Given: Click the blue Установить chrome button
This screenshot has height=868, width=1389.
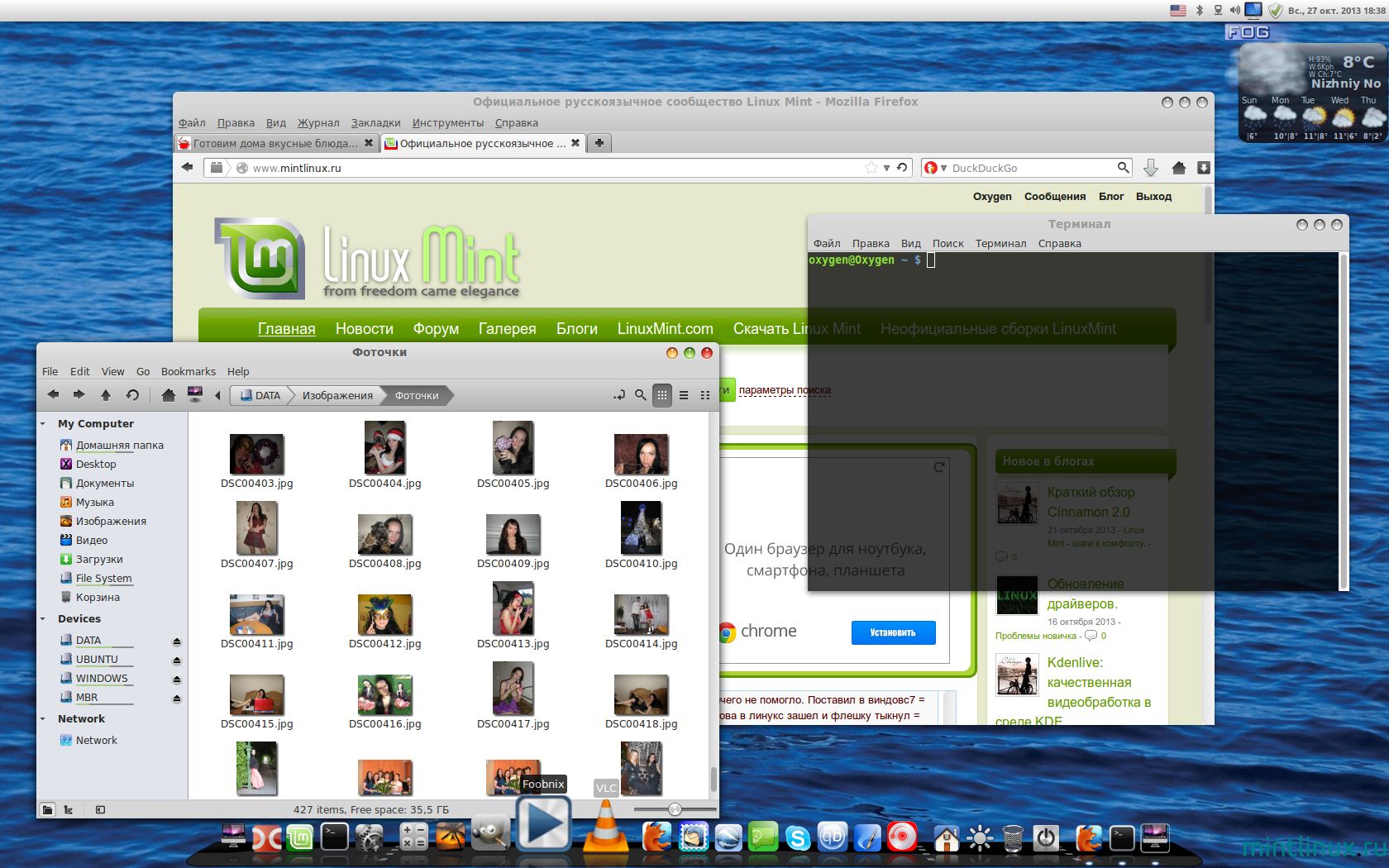Looking at the screenshot, I should [x=893, y=632].
